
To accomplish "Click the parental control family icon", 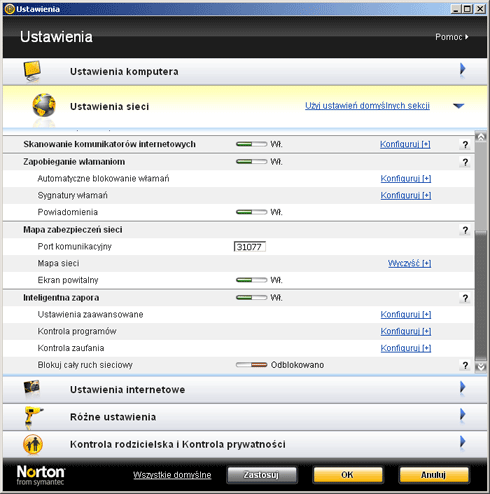I will (33, 444).
